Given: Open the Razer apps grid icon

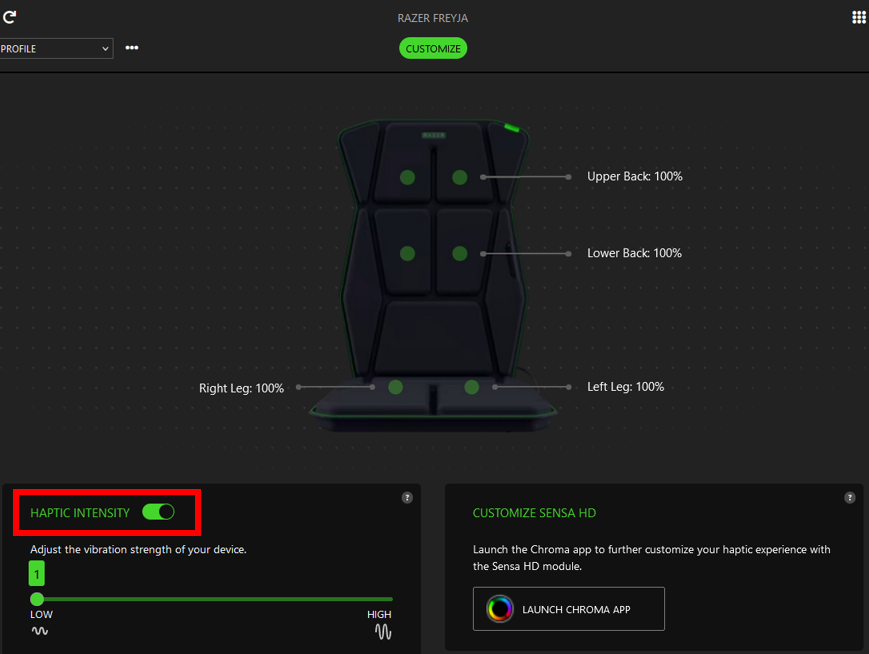Looking at the screenshot, I should click(x=858, y=16).
